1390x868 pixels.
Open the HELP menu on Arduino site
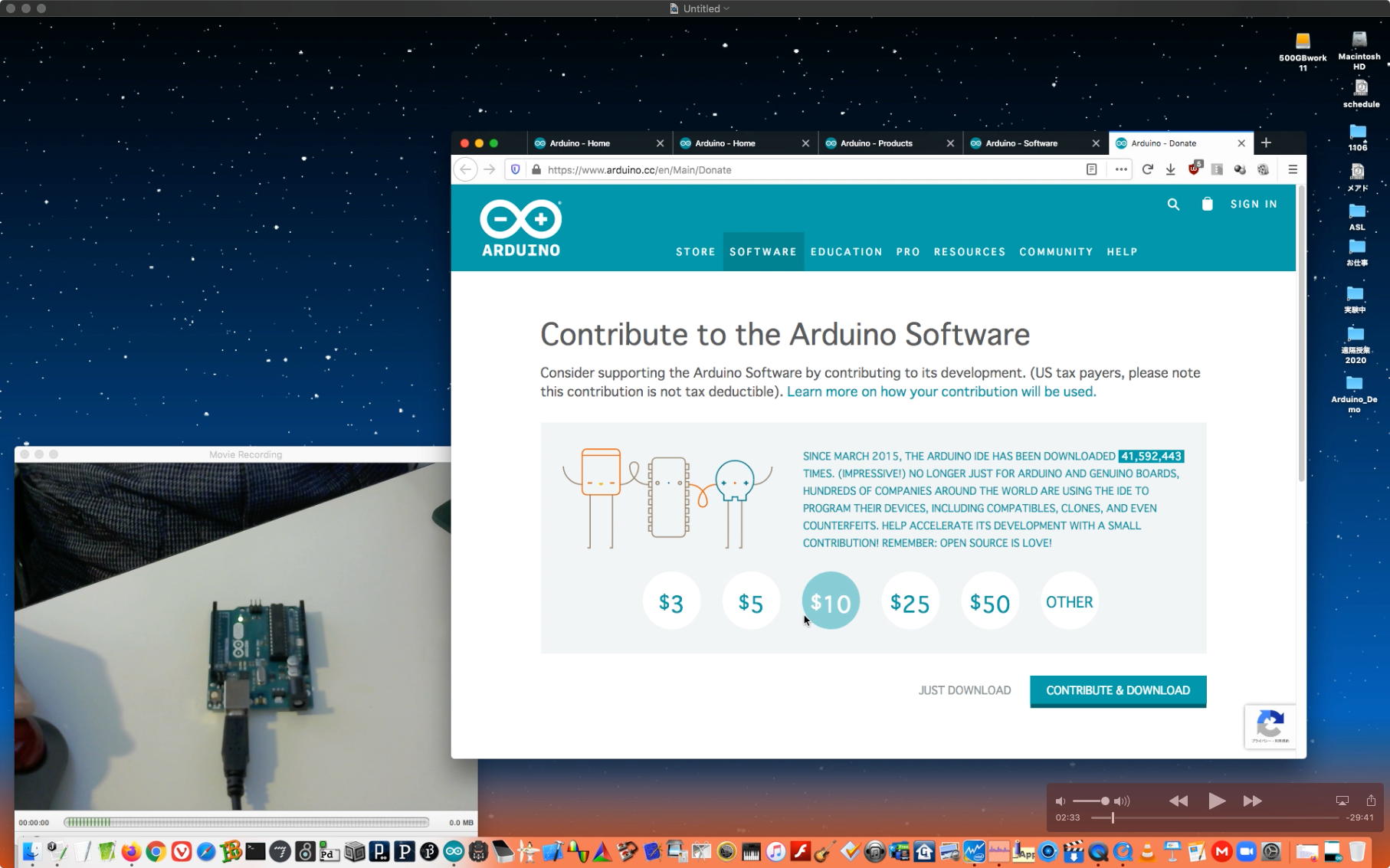(1122, 251)
